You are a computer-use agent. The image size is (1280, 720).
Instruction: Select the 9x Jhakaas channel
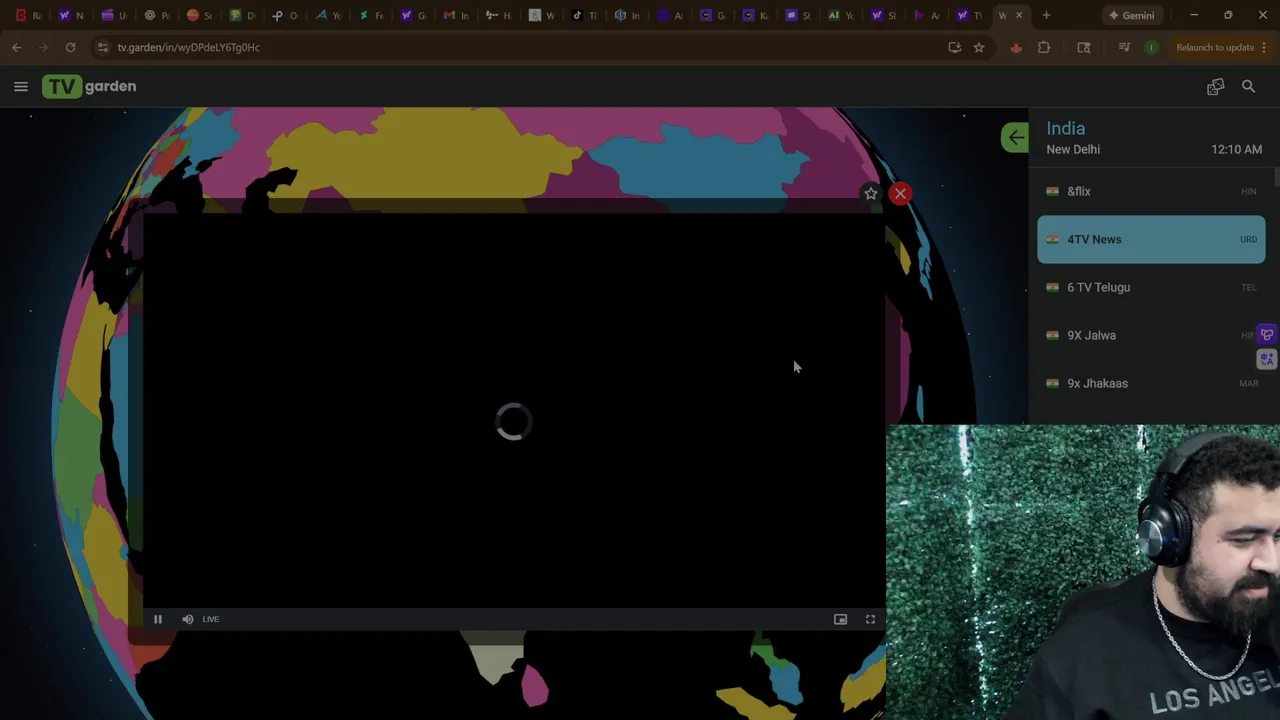tap(1151, 383)
